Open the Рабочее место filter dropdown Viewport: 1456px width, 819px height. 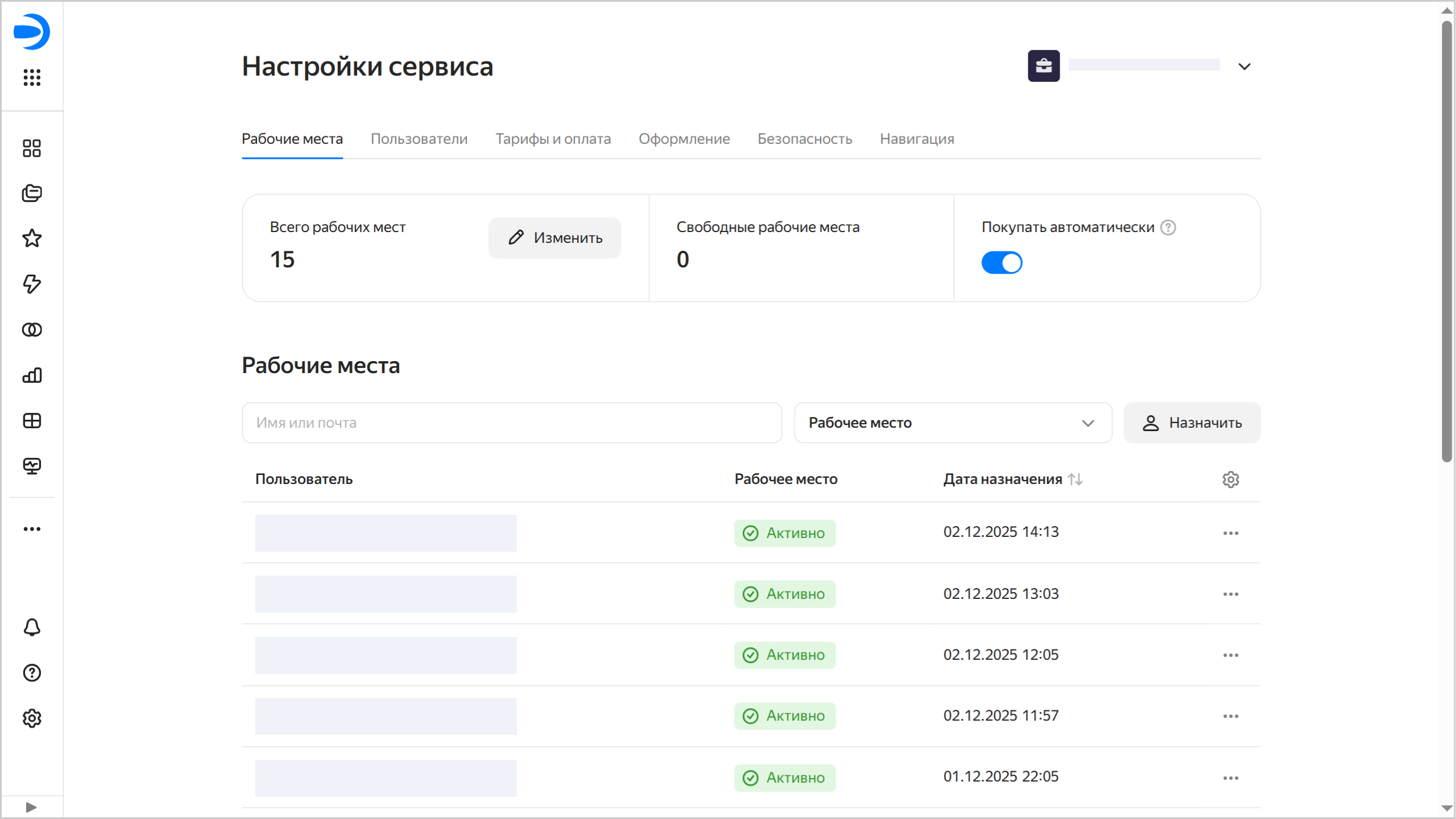pyautogui.click(x=952, y=423)
